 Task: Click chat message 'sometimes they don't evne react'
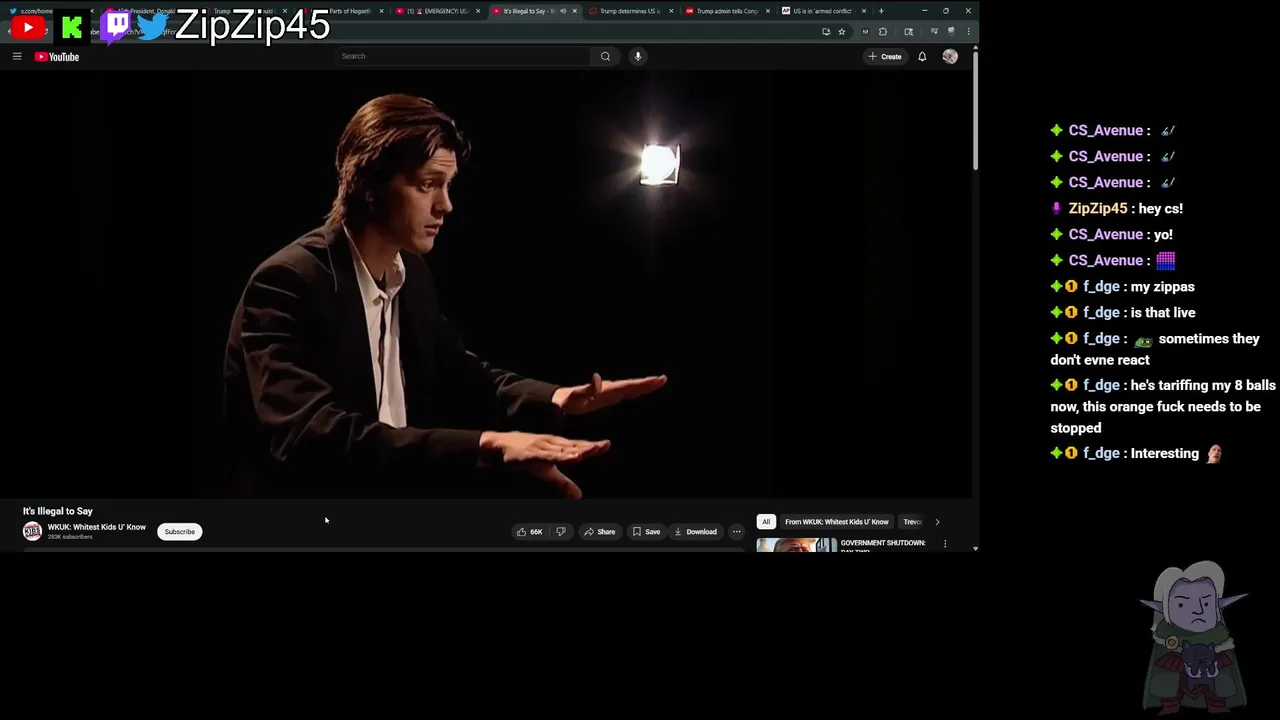(x=1155, y=349)
